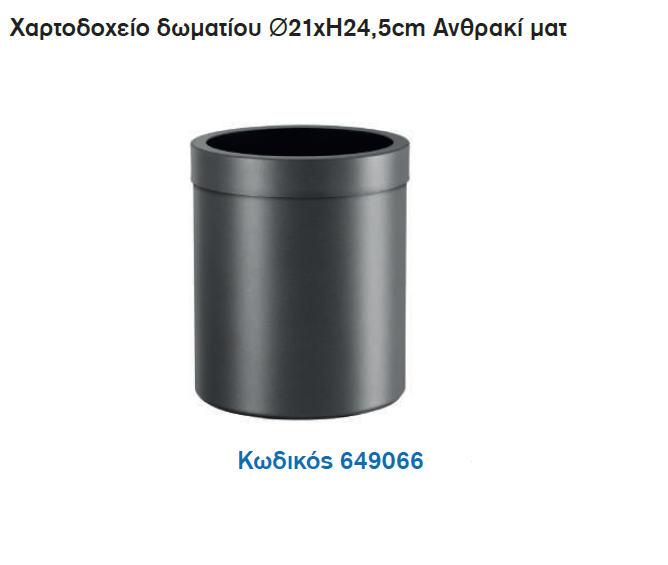This screenshot has width=668, height=565.
Task: Click the Χαρτοδοχείο δωματίου product title
Action: [288, 28]
